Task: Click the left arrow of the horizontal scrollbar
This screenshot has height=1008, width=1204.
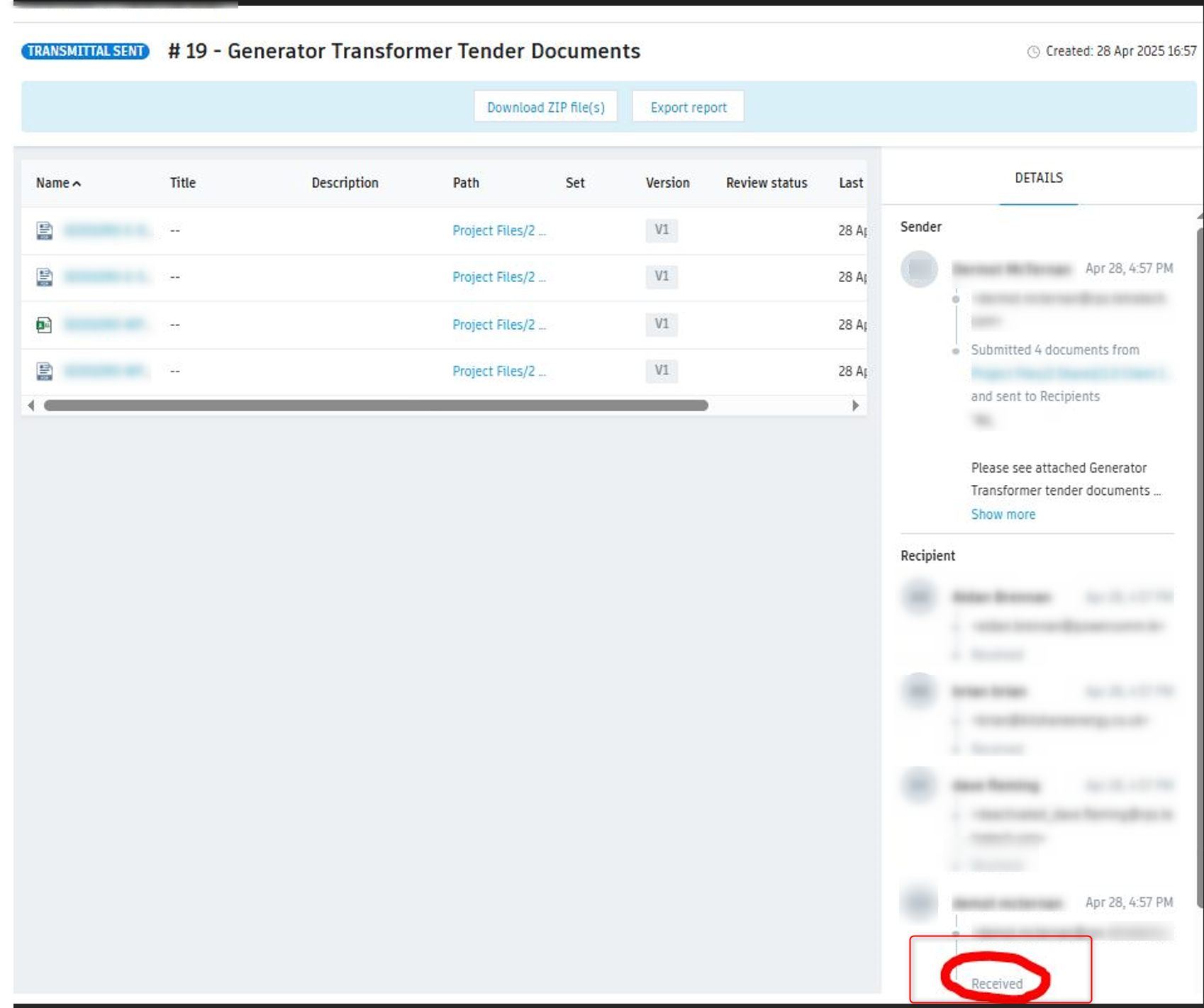Action: (31, 405)
